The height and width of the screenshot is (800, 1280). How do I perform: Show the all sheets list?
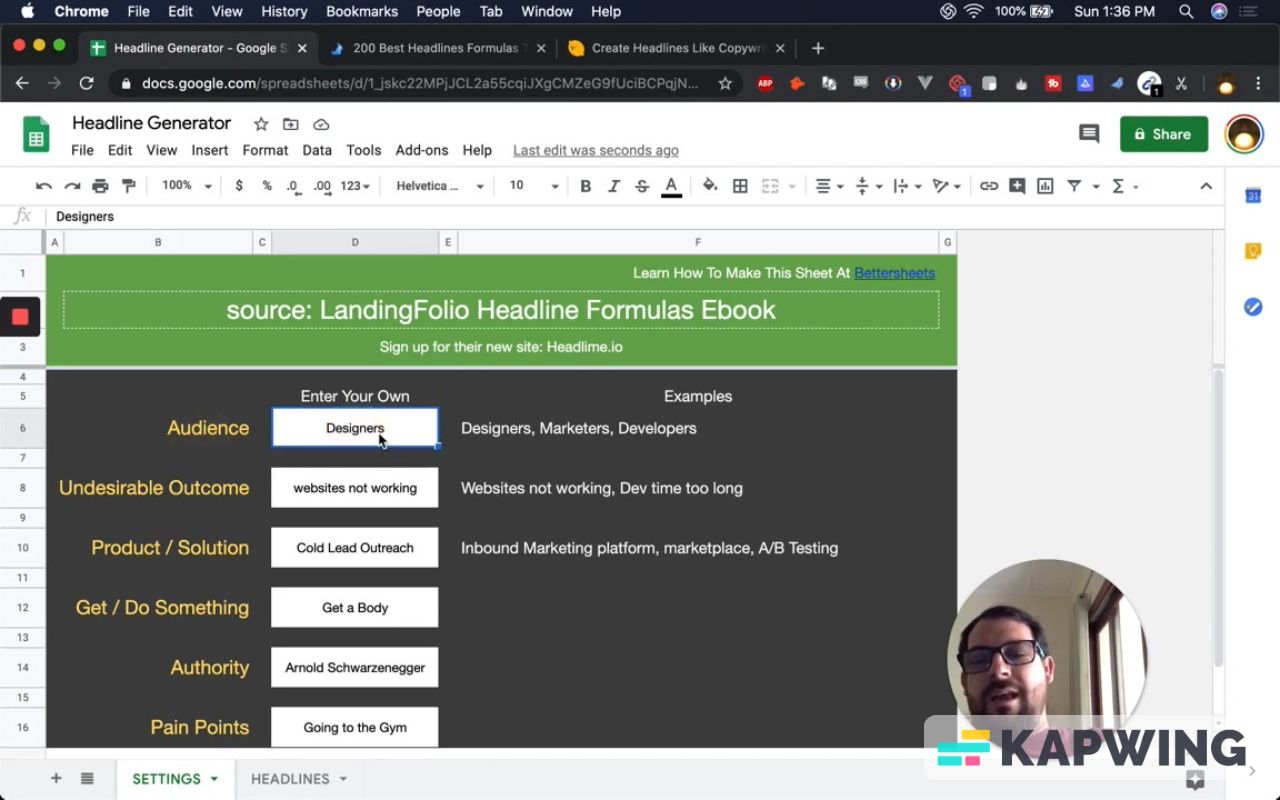87,779
